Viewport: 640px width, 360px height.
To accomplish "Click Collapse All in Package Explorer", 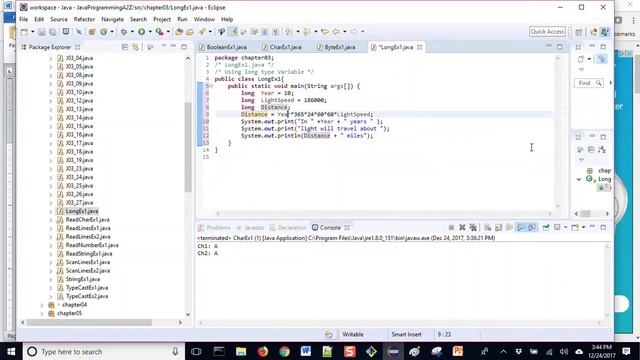I will 124,47.
